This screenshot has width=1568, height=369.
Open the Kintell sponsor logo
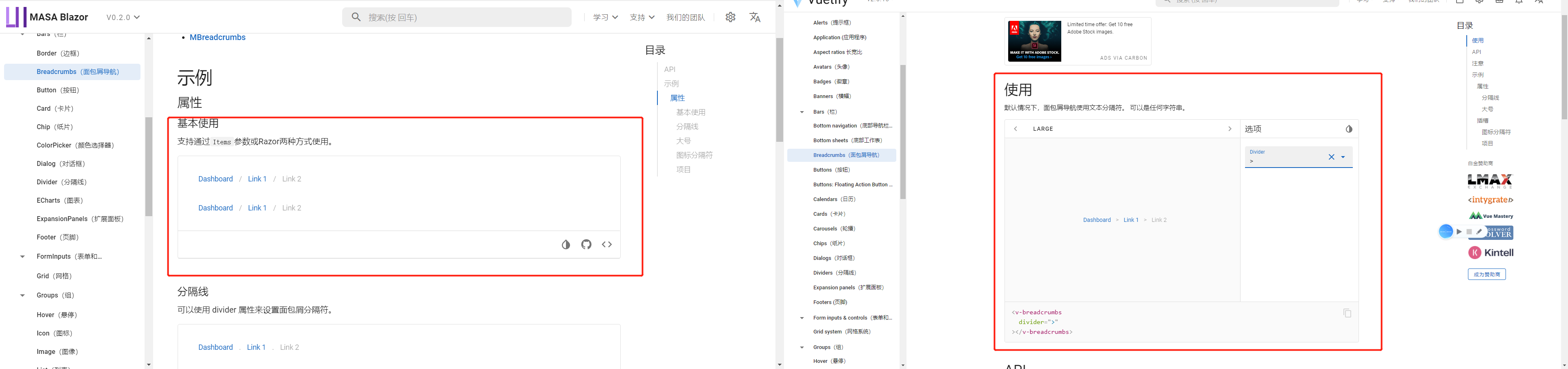[1490, 252]
